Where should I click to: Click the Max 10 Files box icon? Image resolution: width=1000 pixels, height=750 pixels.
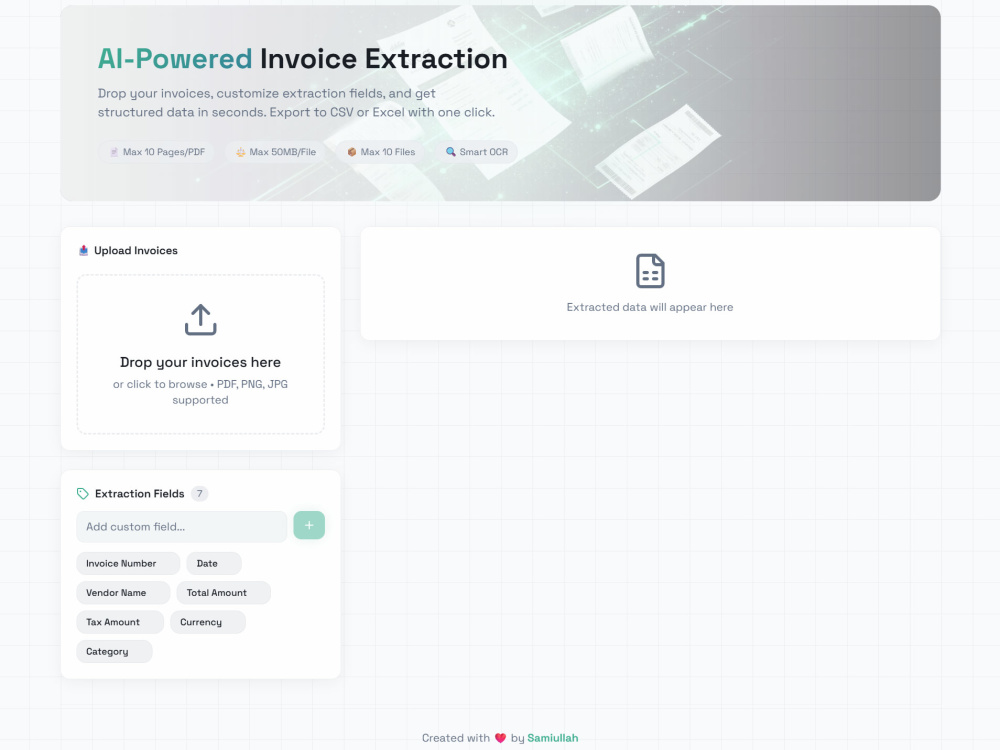click(351, 152)
